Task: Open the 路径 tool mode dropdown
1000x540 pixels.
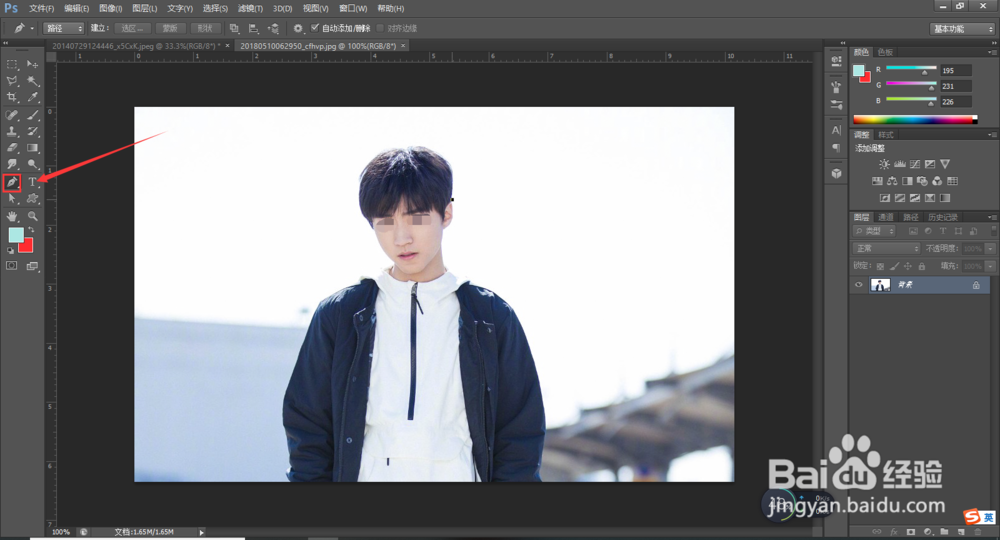Action: tap(64, 28)
